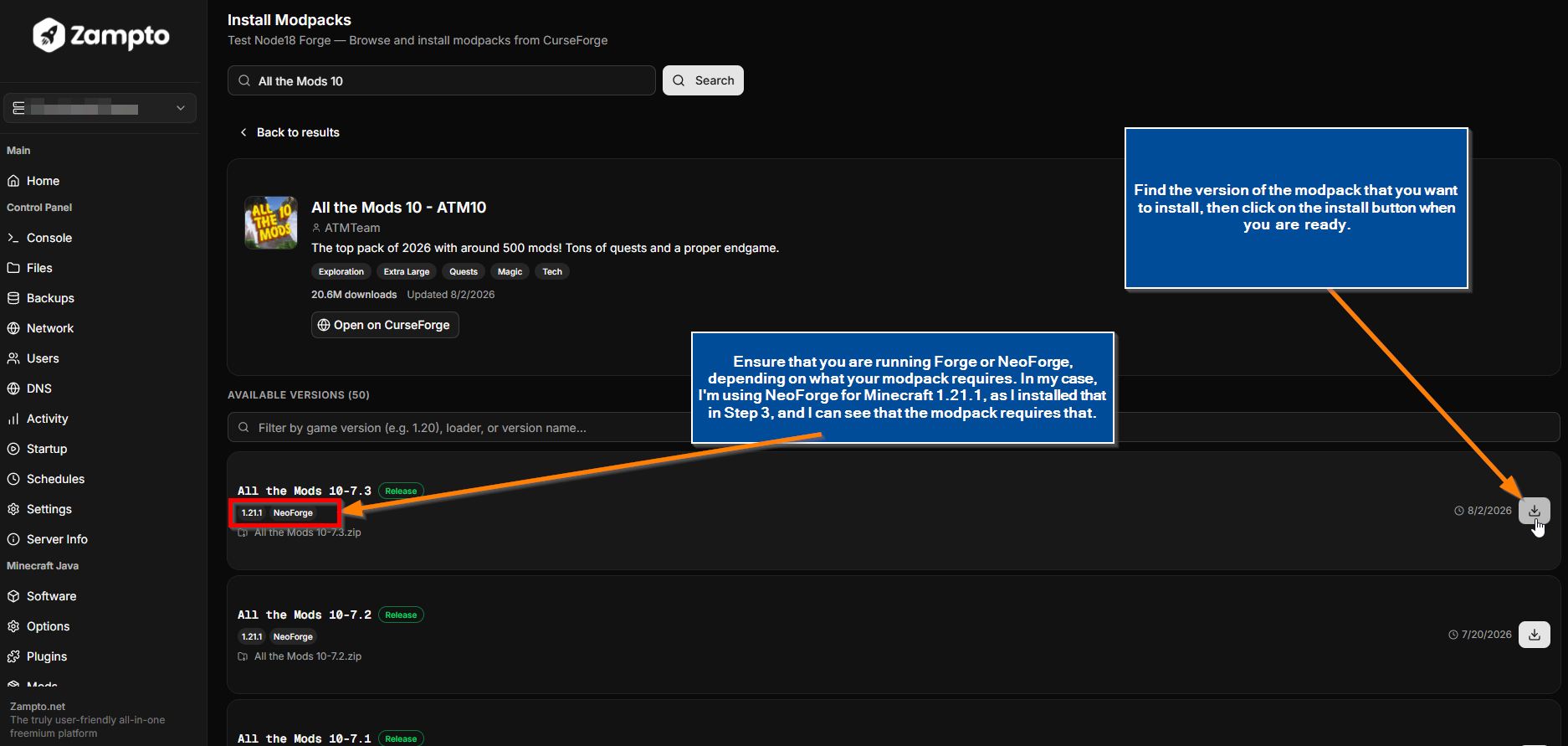Click the Software cube icon

(x=13, y=596)
